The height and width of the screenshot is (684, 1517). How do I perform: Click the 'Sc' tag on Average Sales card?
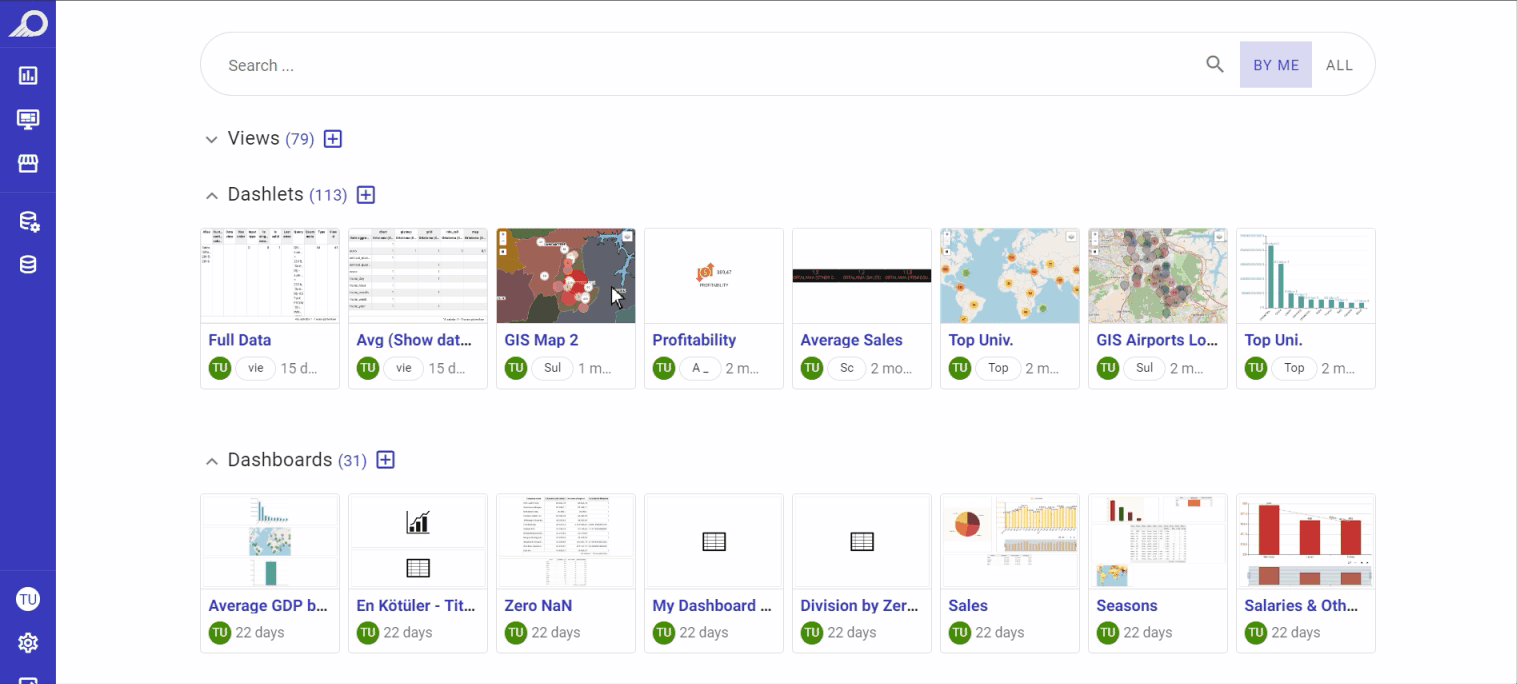(847, 368)
